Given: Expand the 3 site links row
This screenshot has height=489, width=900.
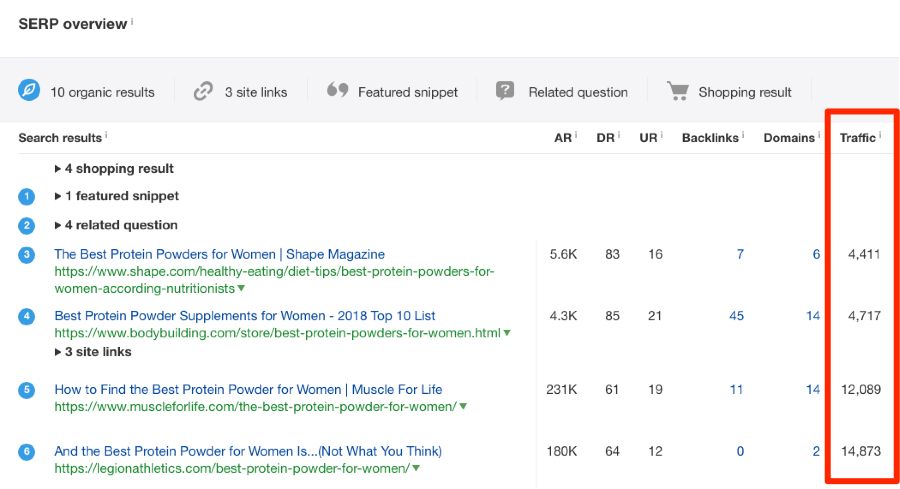Looking at the screenshot, I should pos(93,352).
